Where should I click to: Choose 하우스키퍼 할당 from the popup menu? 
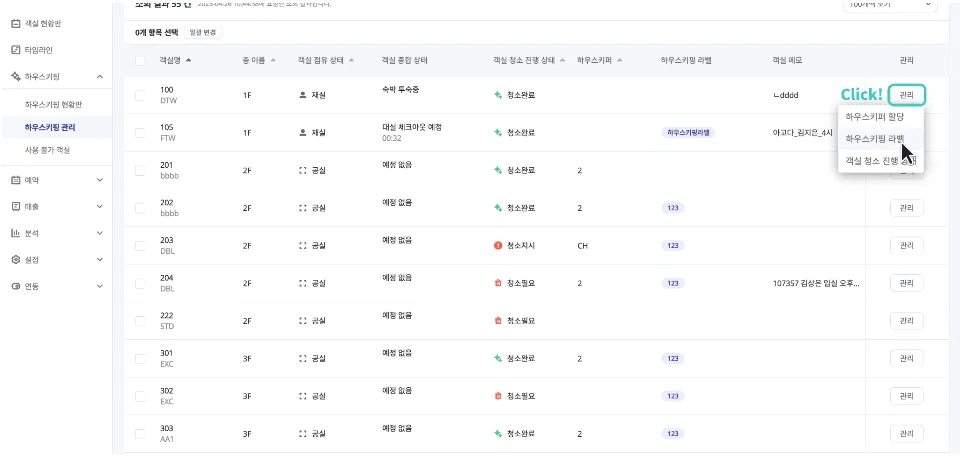point(874,117)
